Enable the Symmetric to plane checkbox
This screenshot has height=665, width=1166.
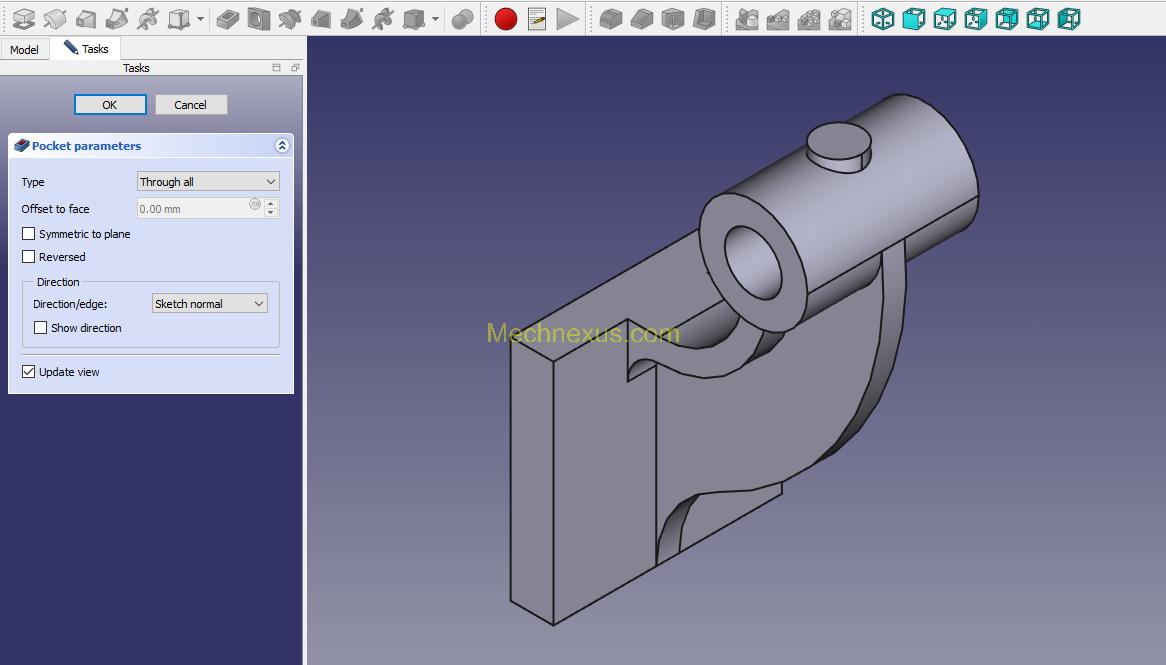click(x=29, y=234)
